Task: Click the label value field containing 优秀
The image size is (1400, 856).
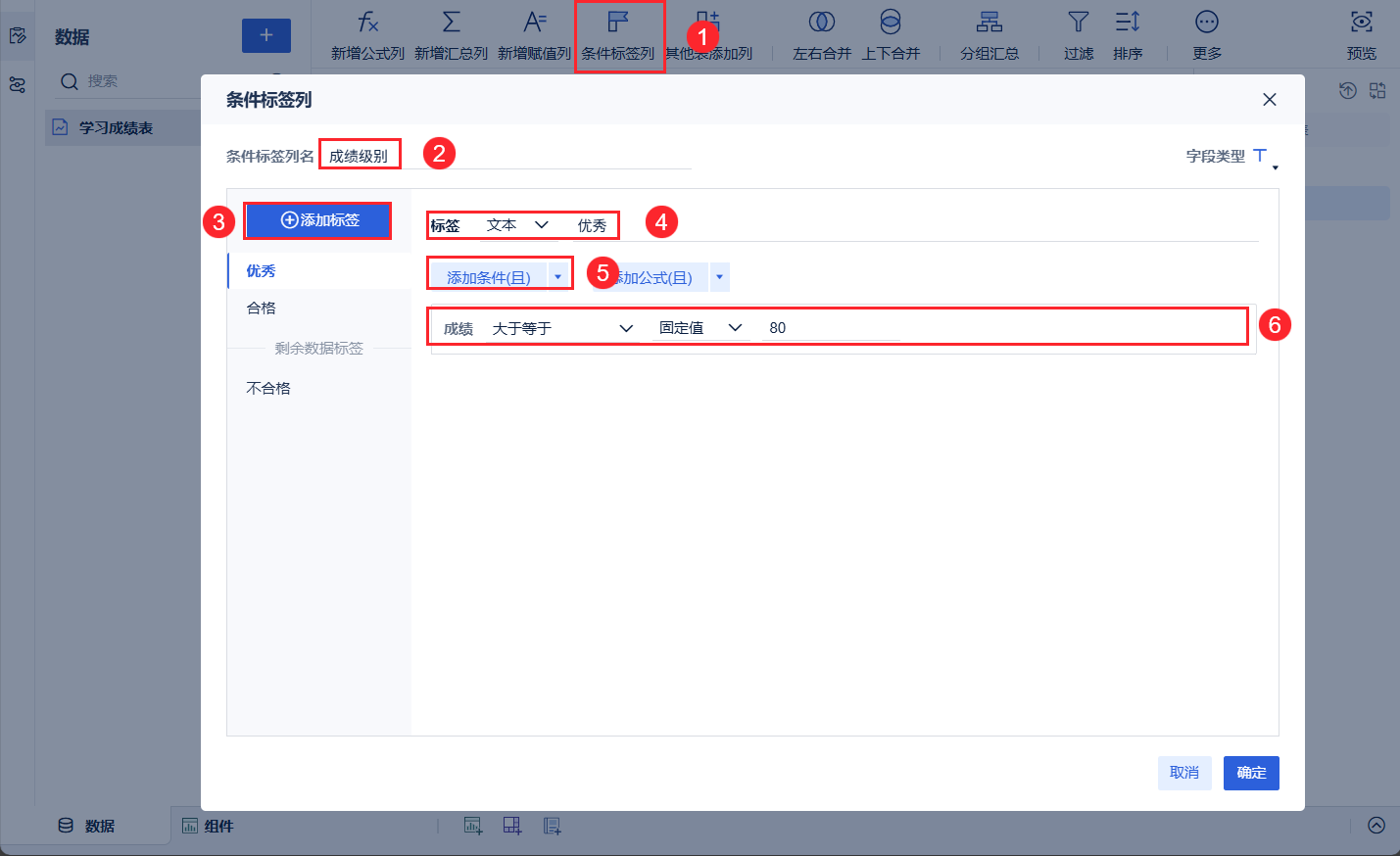Action: pos(915,226)
